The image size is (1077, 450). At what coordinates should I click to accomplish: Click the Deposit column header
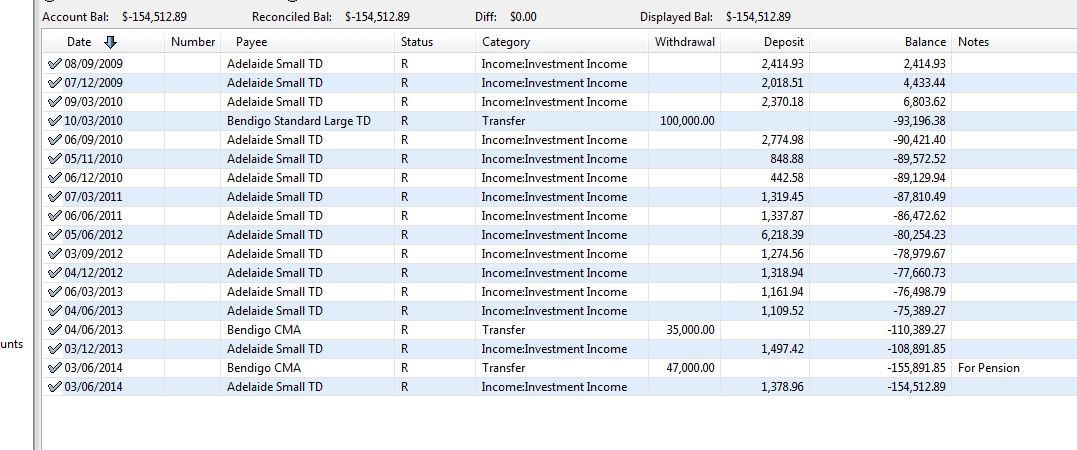tap(783, 42)
